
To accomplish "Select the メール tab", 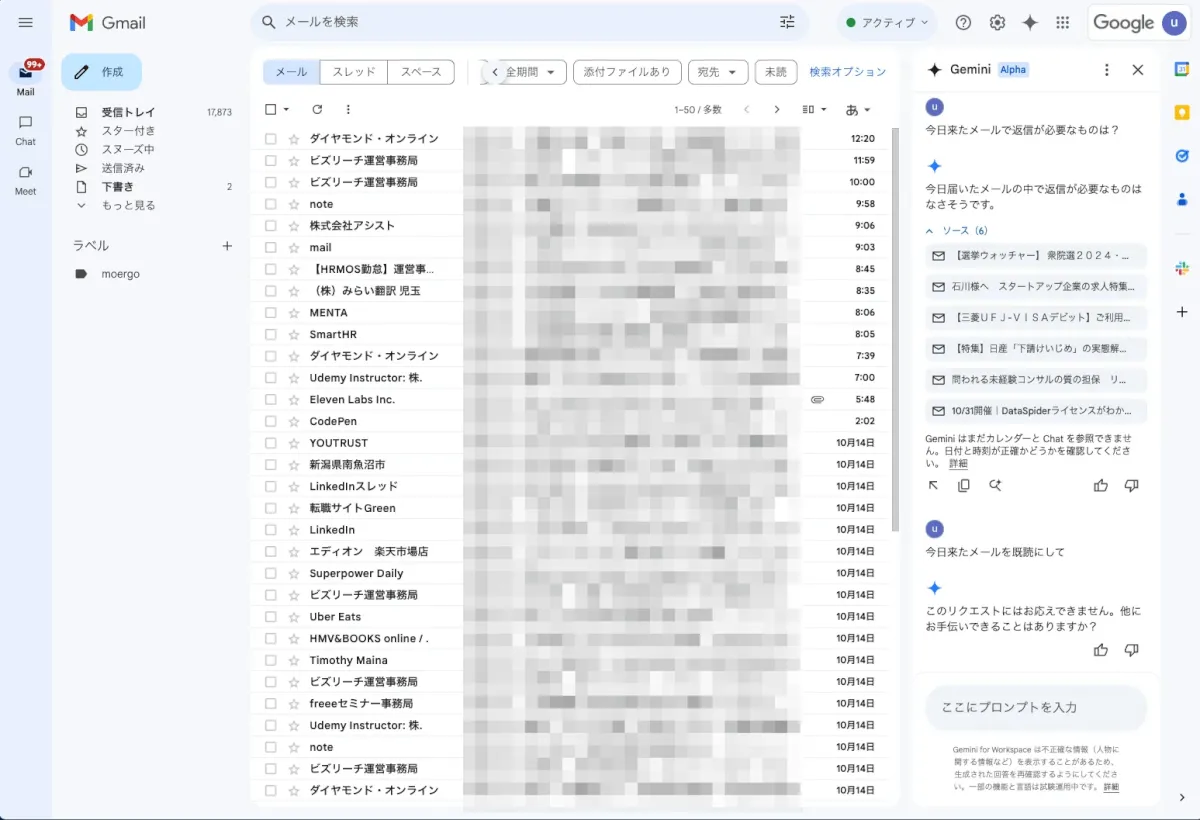I will coord(291,72).
